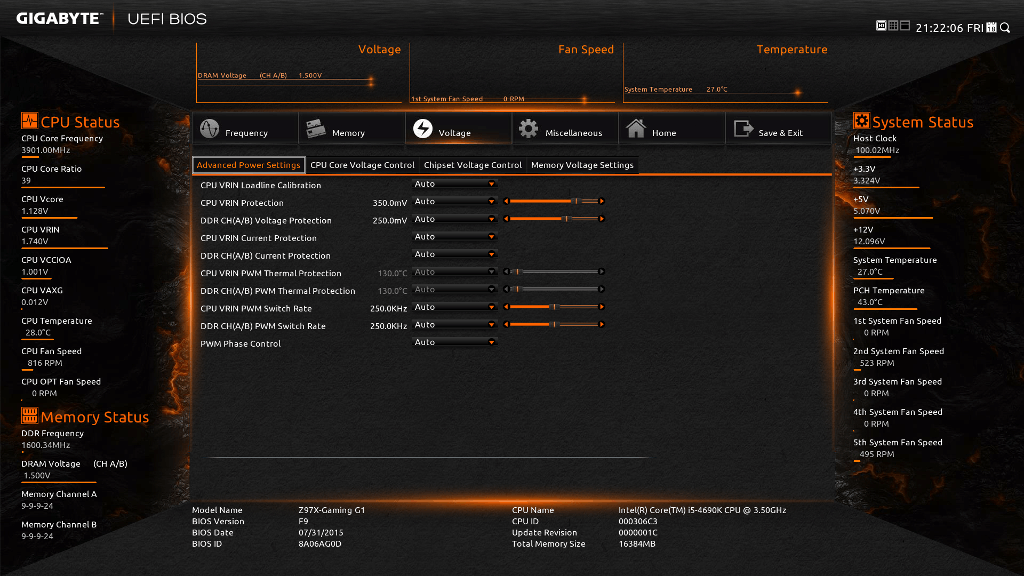Screen dimensions: 1024x576
Task: Increase CPU VRIN PWM Switch Rate with right arrow
Action: (x=601, y=307)
